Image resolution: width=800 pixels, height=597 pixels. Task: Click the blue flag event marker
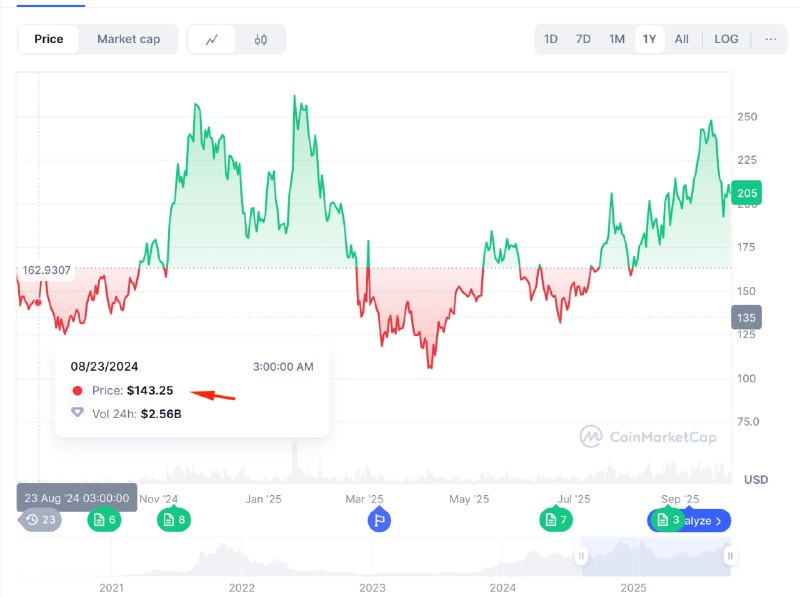tap(378, 520)
